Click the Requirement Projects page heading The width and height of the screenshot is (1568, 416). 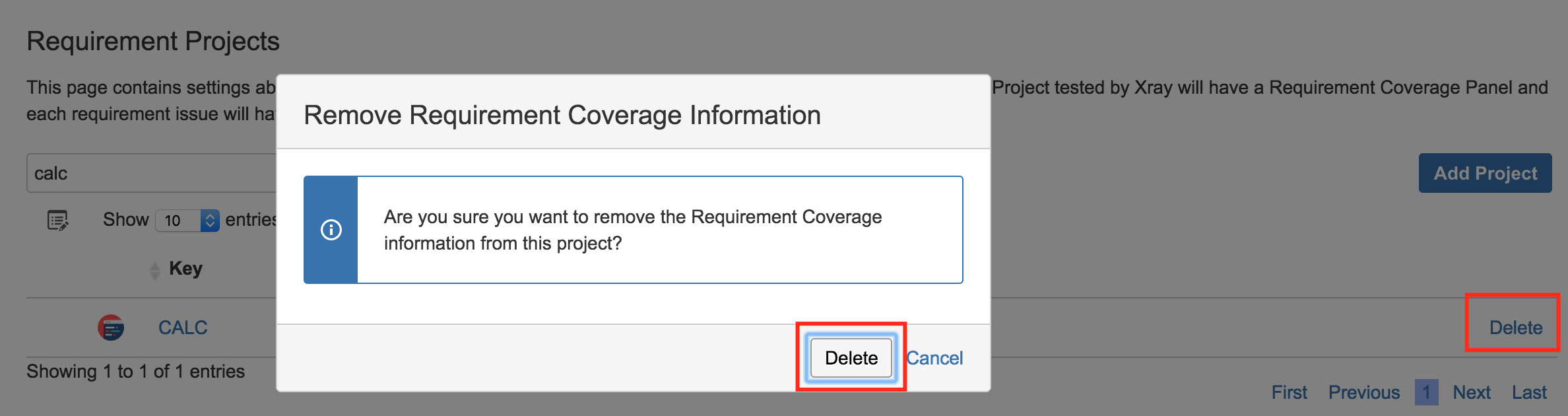click(x=153, y=41)
